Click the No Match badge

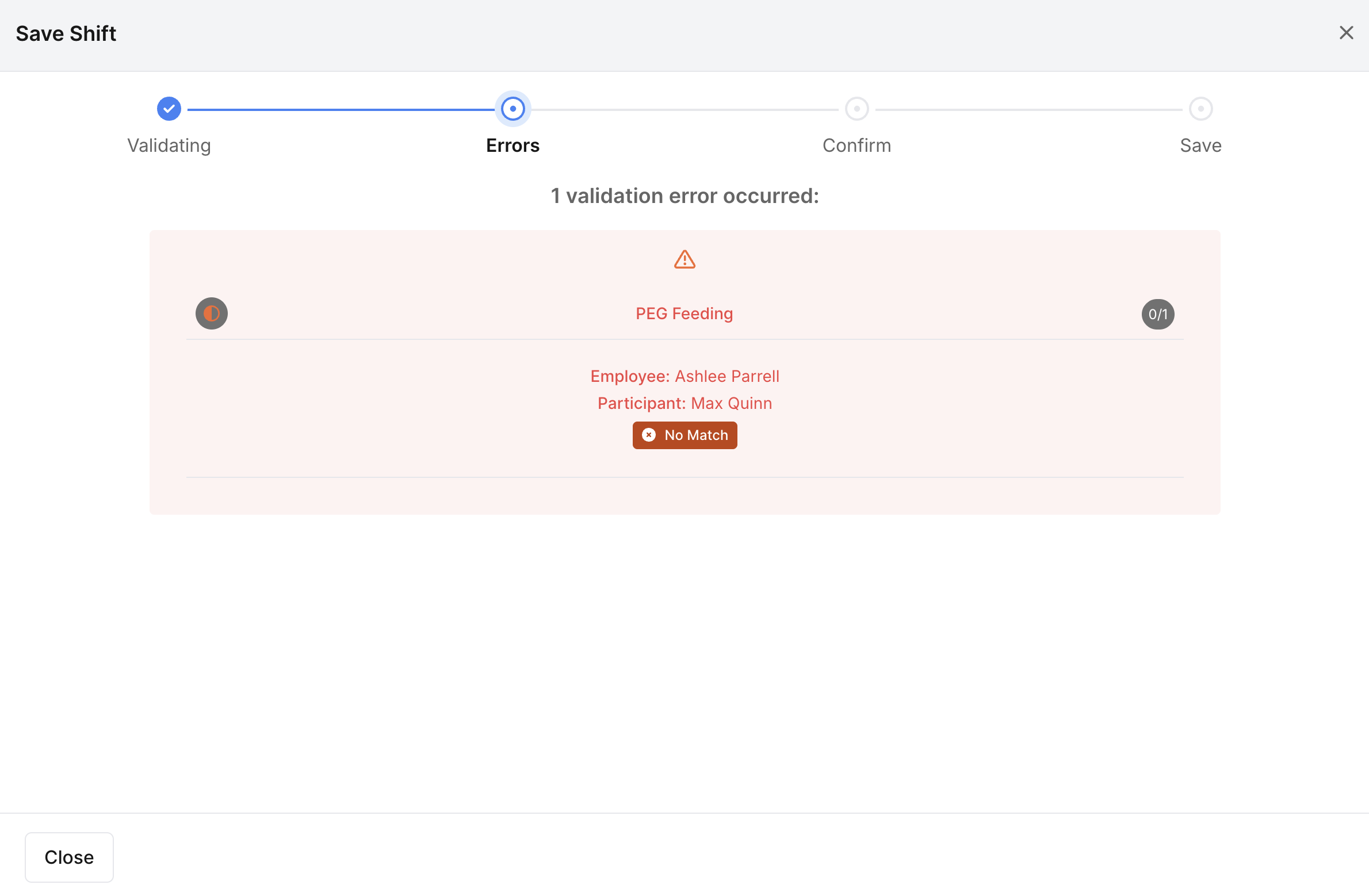point(684,435)
